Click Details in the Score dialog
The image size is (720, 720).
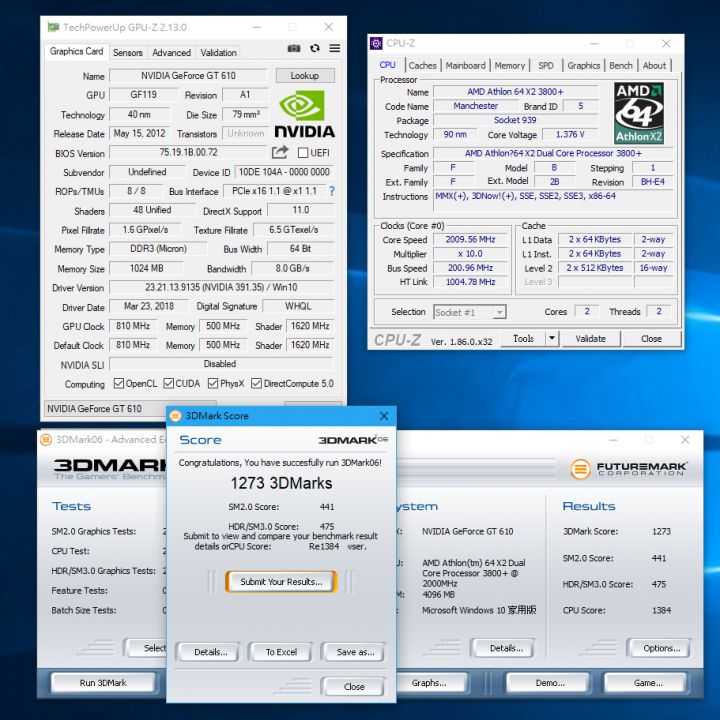211,652
